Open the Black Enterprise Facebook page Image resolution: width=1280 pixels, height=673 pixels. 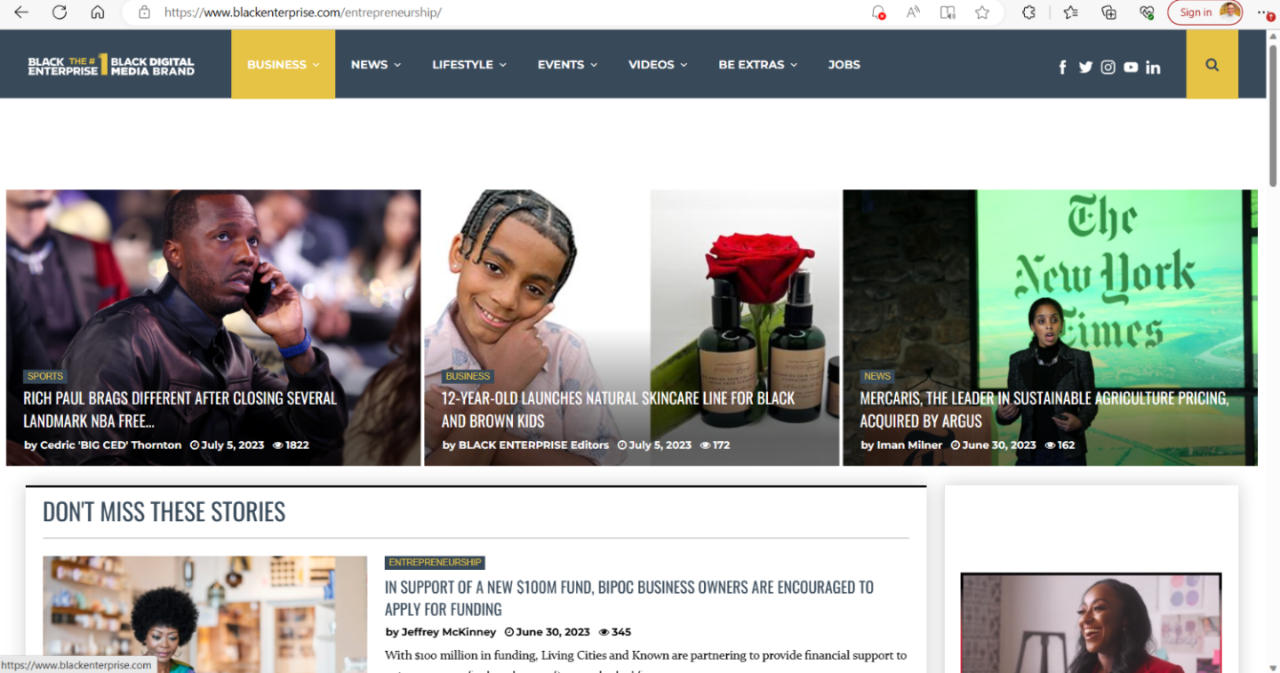tap(1062, 67)
